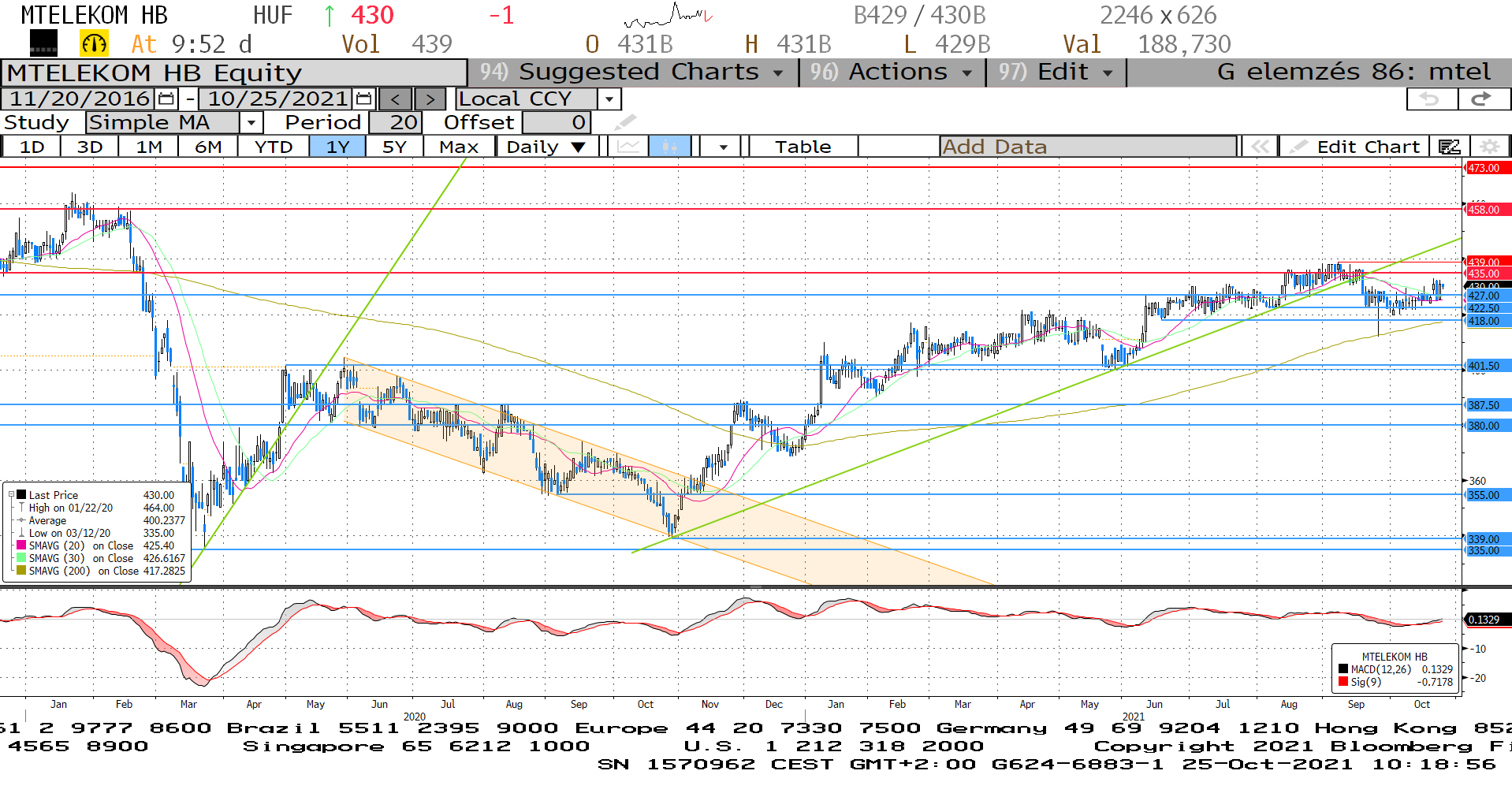Click the 473.00 red price level label
The height and width of the screenshot is (808, 1512).
(x=1487, y=168)
